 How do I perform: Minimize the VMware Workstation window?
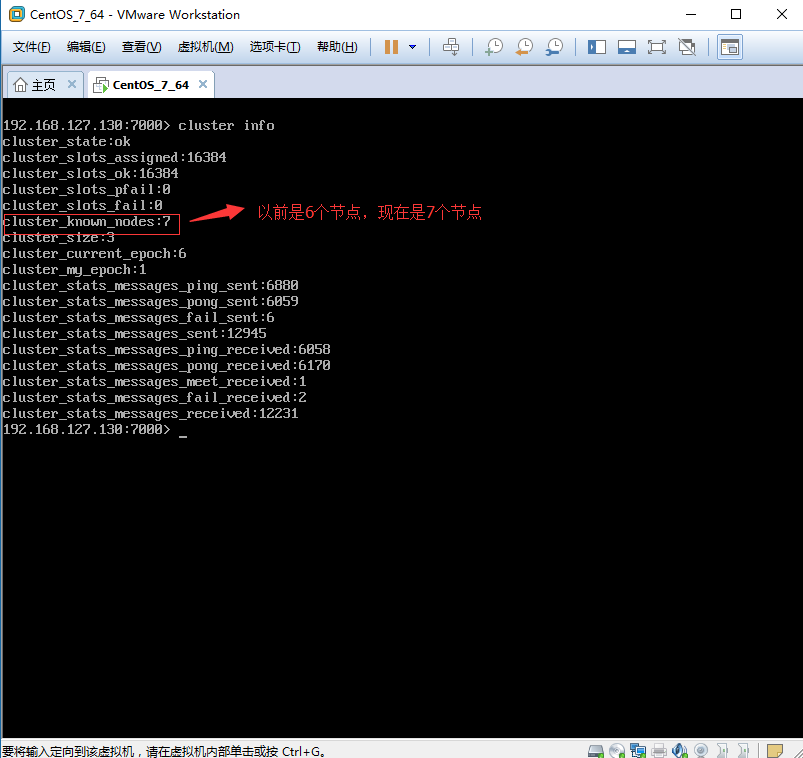point(691,14)
